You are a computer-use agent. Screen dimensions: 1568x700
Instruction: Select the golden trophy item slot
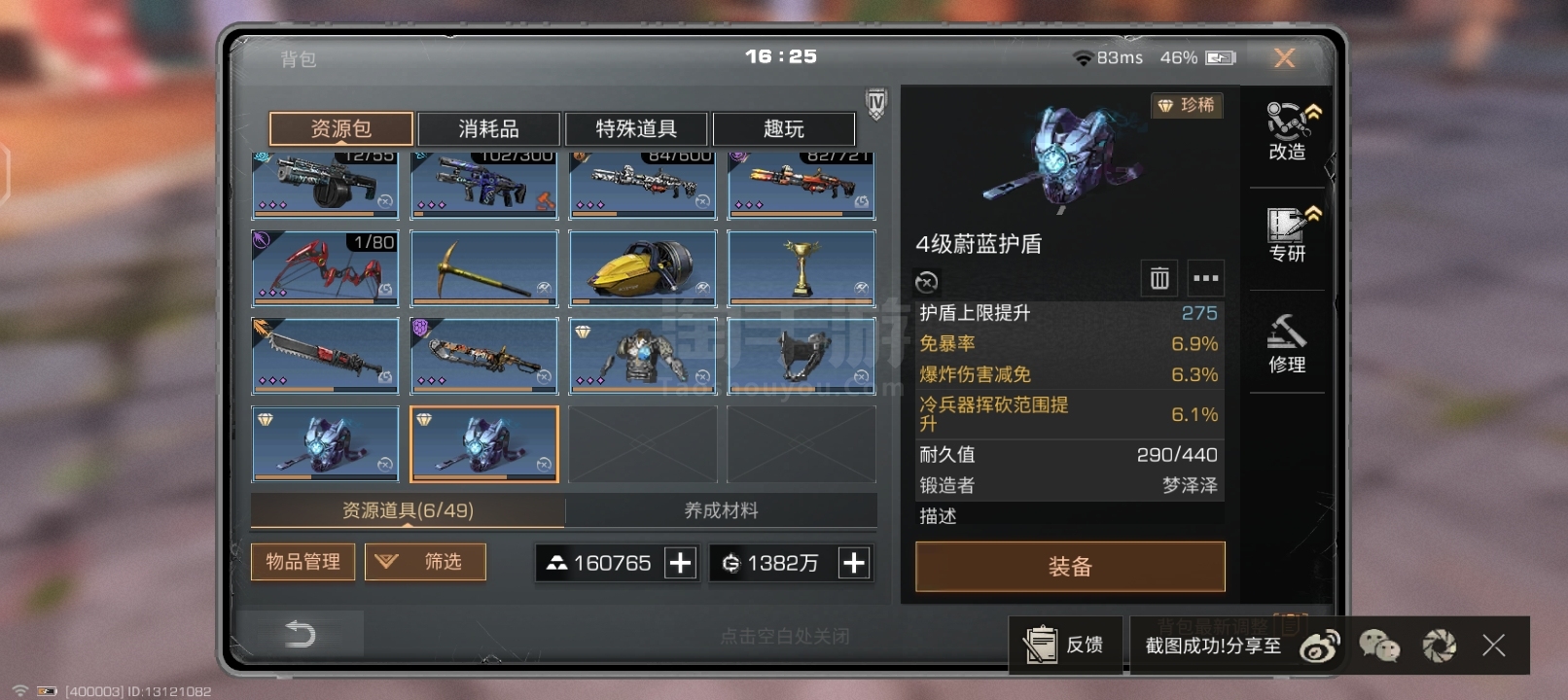(x=802, y=268)
